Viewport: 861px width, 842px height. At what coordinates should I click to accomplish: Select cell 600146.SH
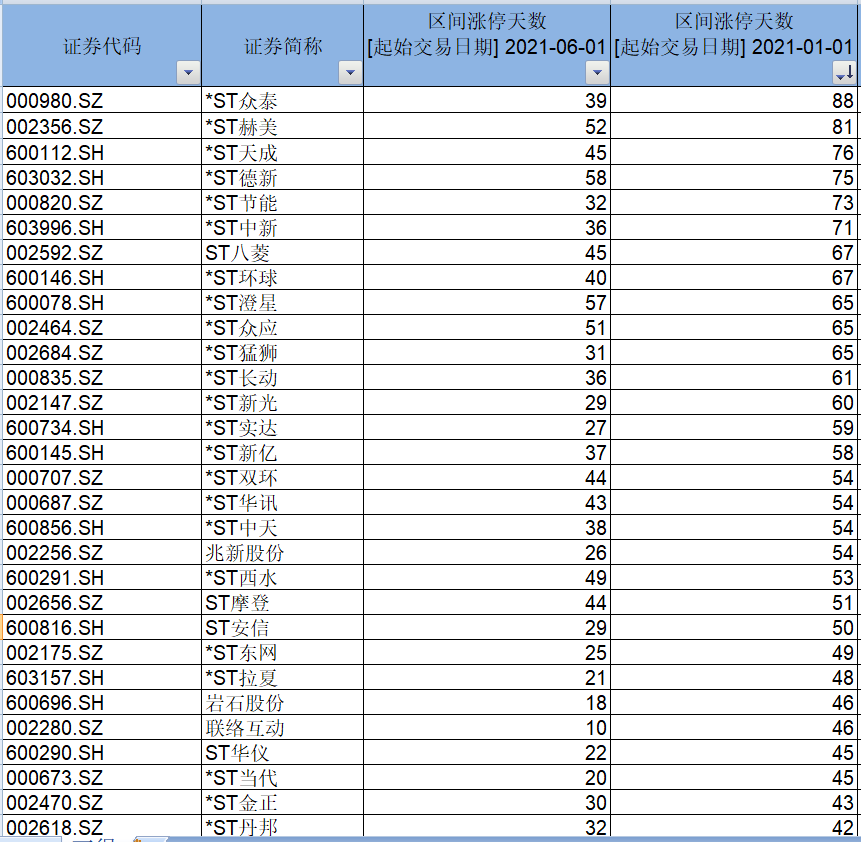[x=102, y=277]
